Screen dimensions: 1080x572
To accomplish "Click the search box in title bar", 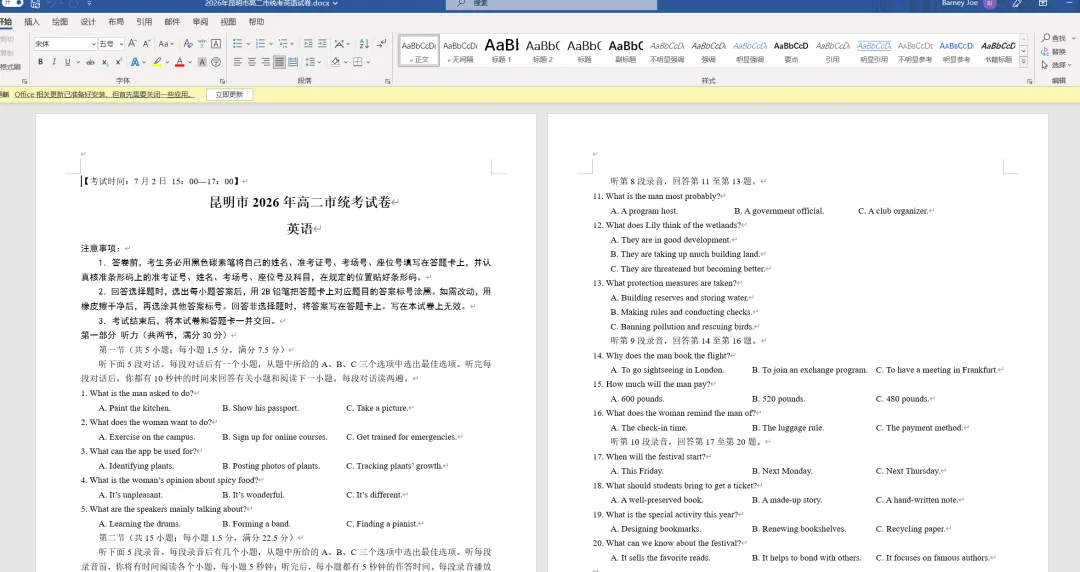I will (552, 4).
